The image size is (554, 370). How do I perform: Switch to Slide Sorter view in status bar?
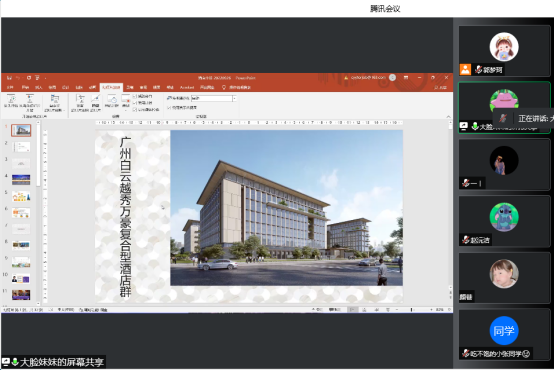pos(364,310)
